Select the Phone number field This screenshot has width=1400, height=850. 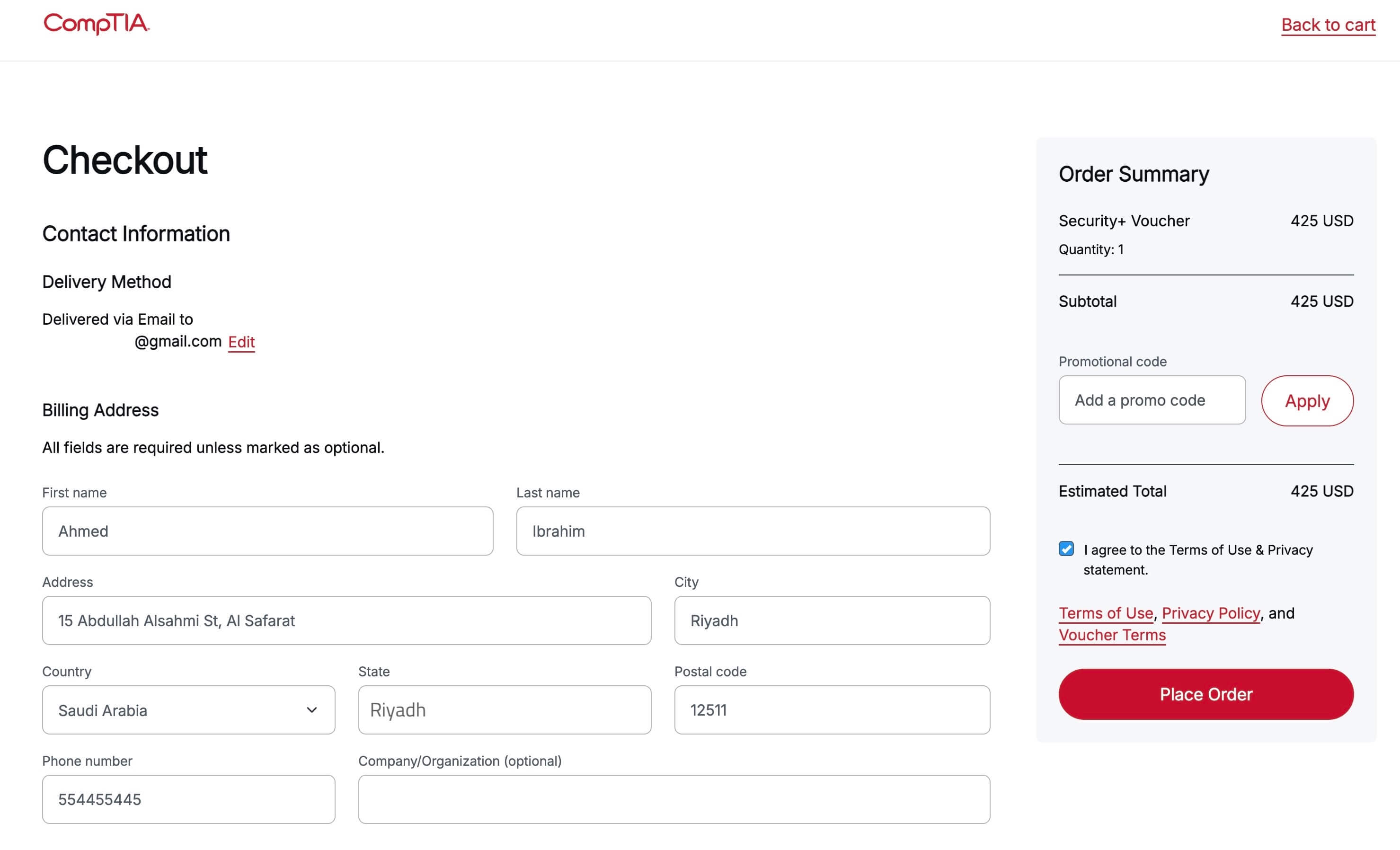point(188,799)
